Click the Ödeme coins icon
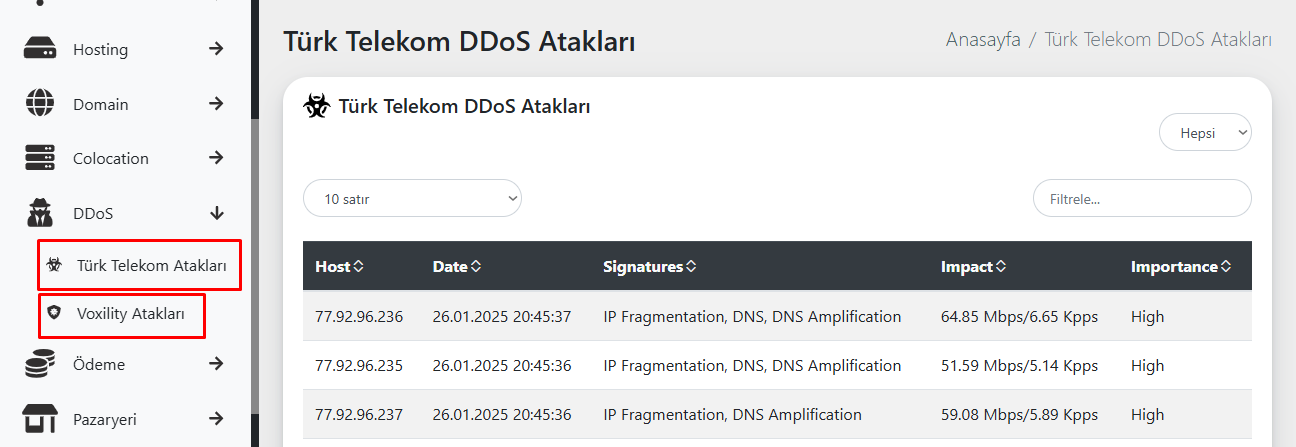The width and height of the screenshot is (1296, 447). pyautogui.click(x=40, y=365)
